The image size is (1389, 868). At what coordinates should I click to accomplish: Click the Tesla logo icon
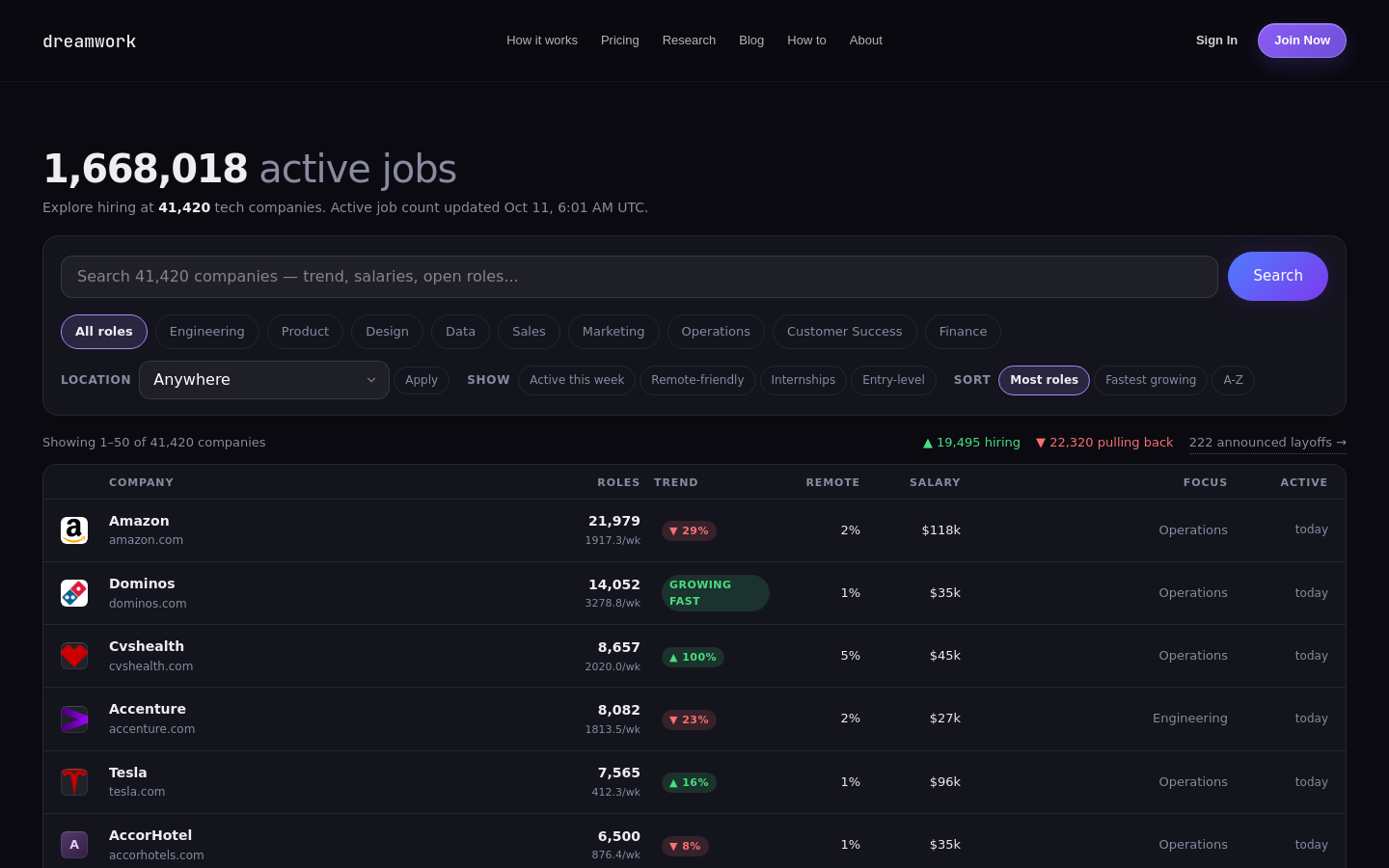click(x=74, y=782)
